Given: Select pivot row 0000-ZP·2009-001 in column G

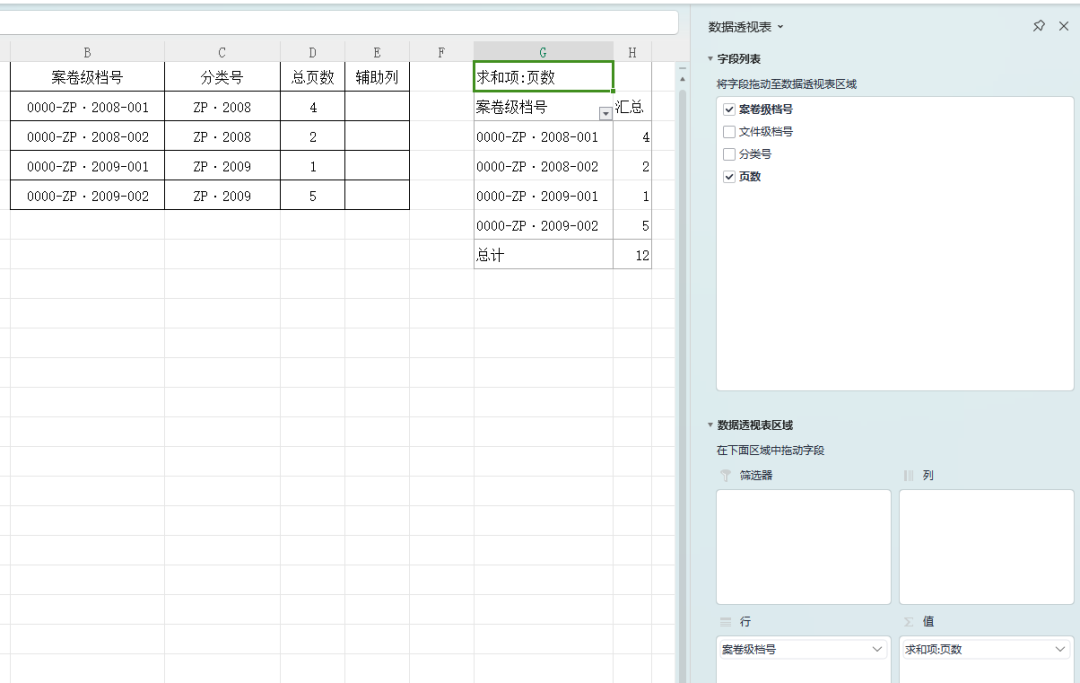Looking at the screenshot, I should point(543,196).
